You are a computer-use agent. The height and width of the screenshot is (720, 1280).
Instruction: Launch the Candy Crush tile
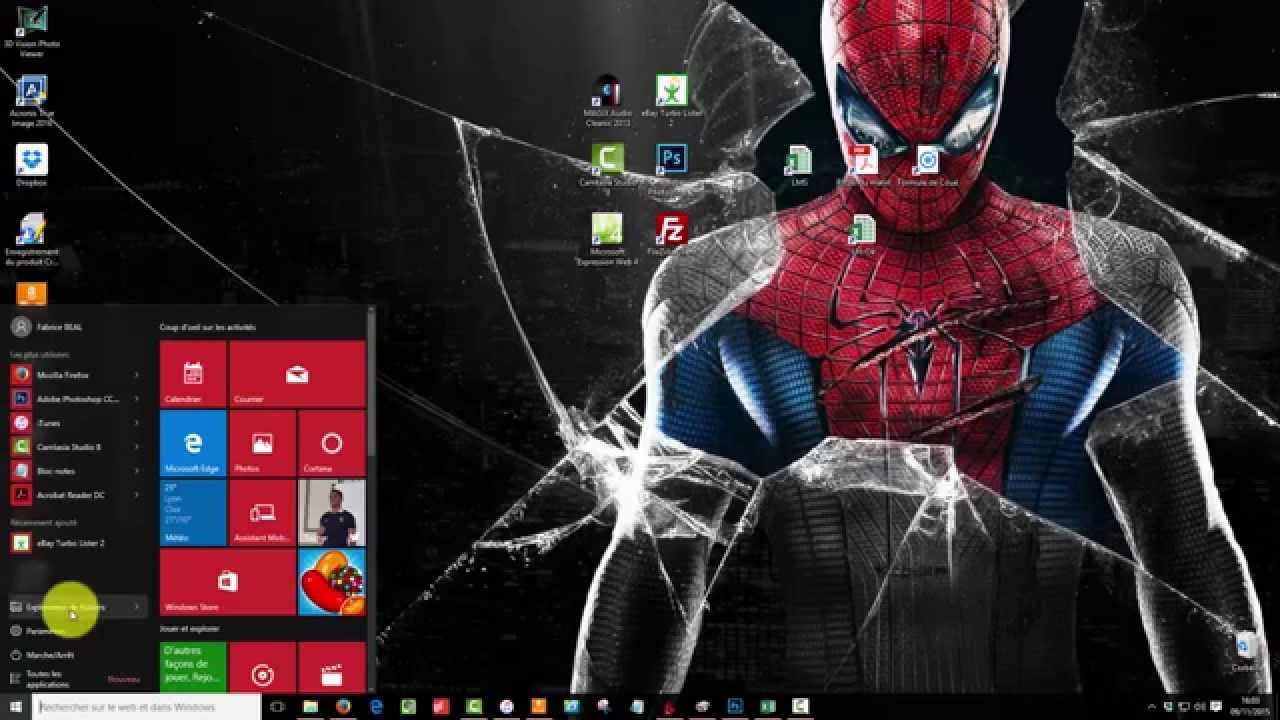coord(332,581)
